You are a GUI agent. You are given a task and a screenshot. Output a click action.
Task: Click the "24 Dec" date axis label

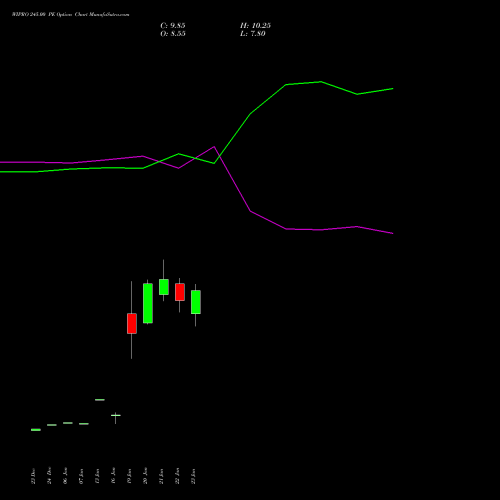point(49,476)
